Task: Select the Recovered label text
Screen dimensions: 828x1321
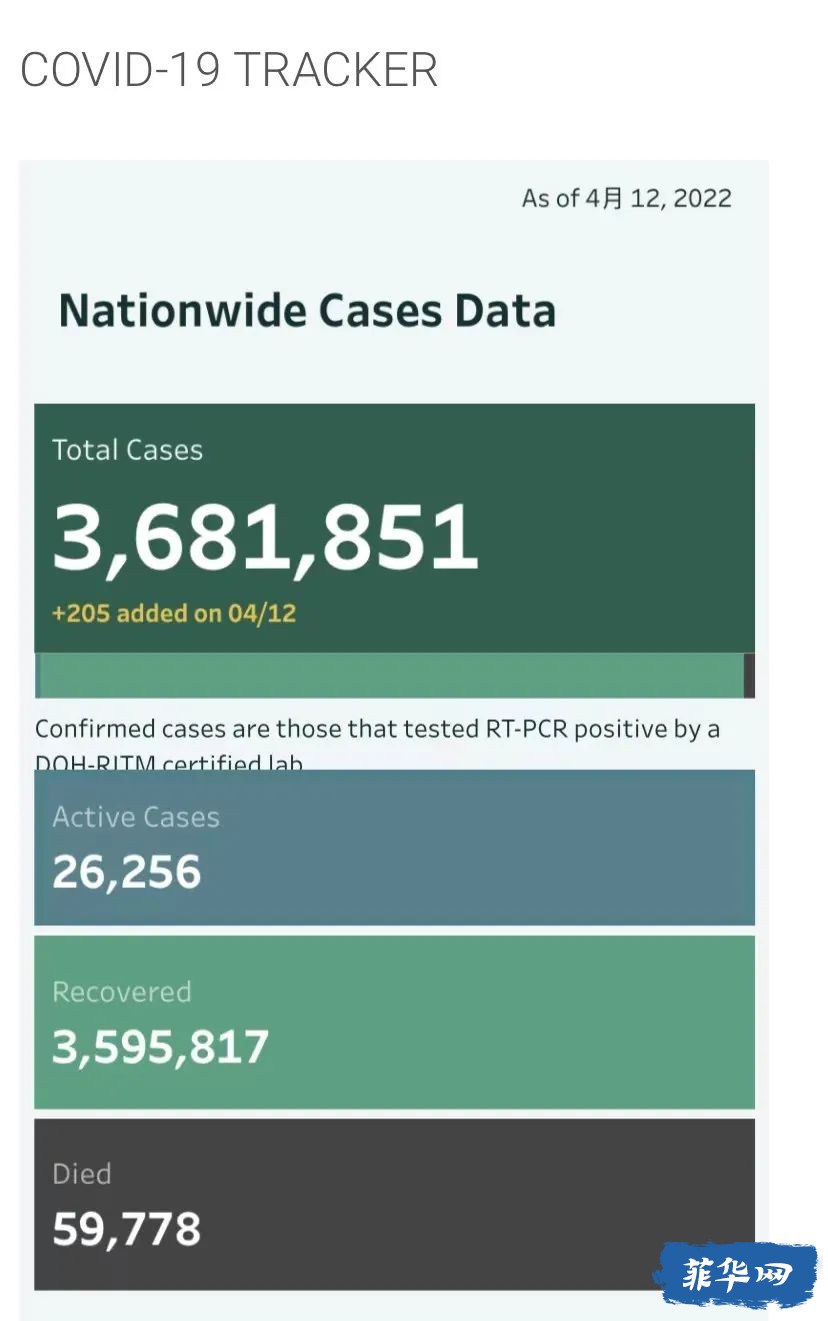Action: tap(121, 992)
